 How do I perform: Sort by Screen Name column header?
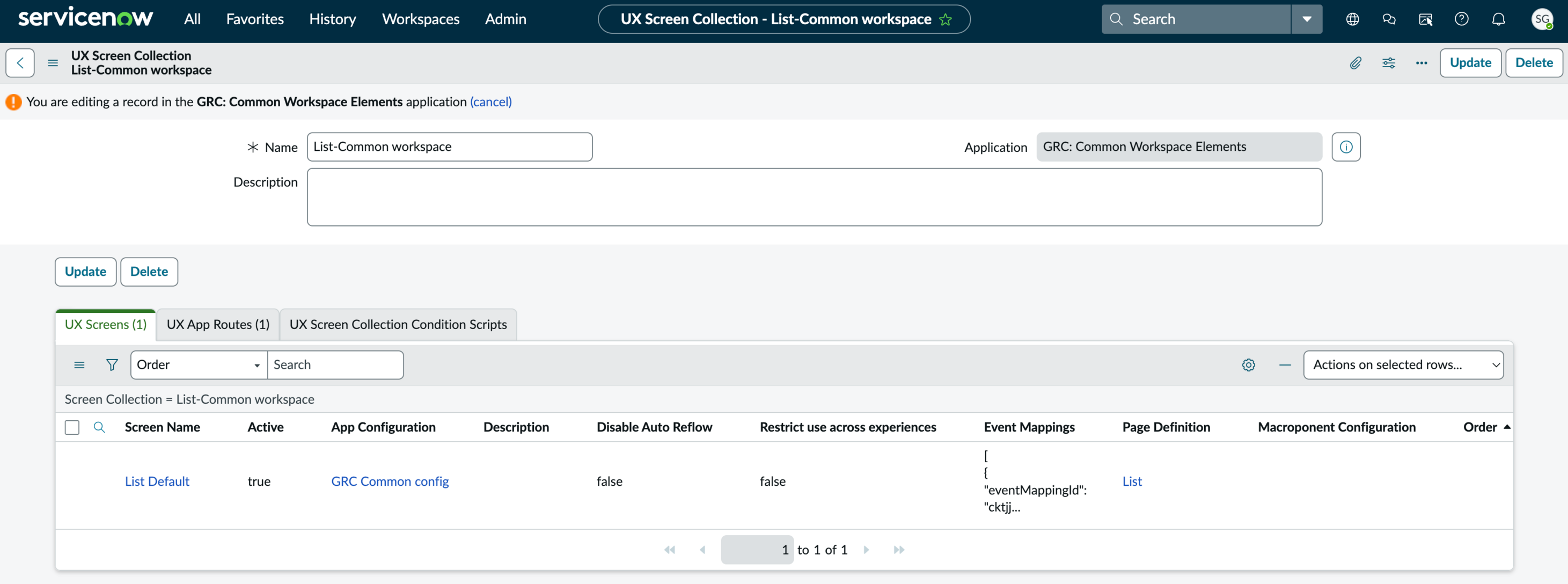pos(163,427)
